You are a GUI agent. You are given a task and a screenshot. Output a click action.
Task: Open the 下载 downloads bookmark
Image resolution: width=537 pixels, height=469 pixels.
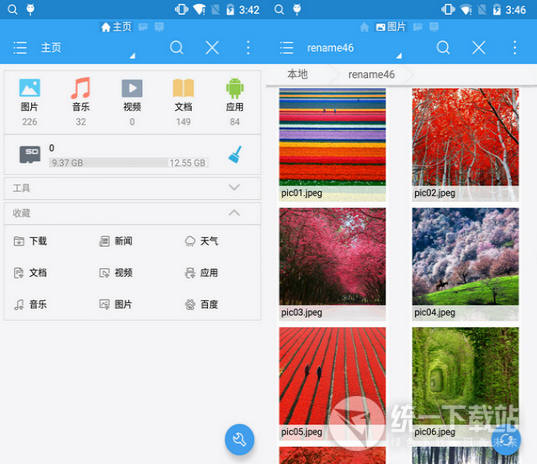coord(30,241)
